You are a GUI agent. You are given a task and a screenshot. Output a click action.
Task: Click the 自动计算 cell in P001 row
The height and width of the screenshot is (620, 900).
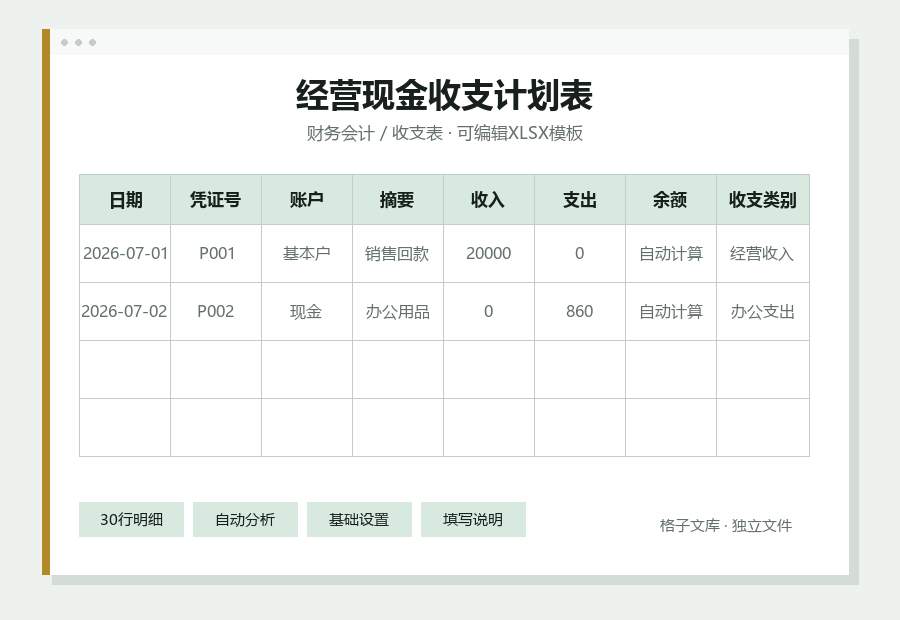tap(671, 254)
